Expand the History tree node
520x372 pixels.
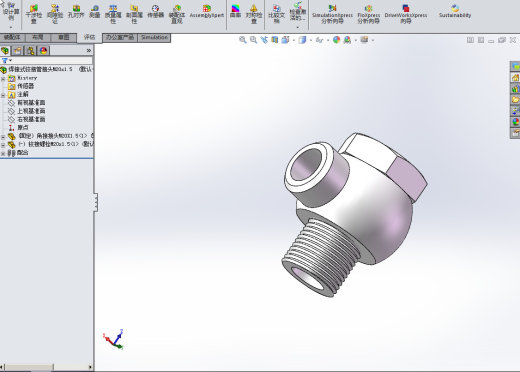pos(3,79)
